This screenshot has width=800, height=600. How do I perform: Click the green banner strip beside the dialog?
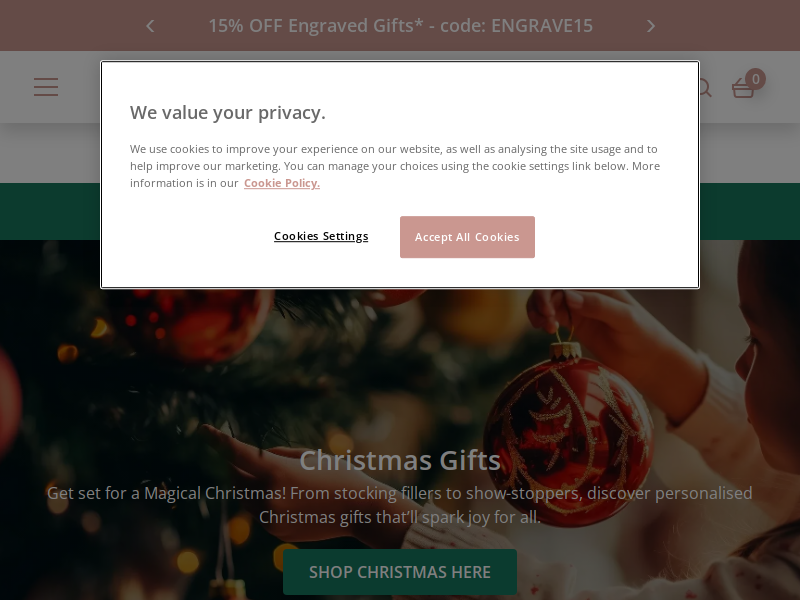50,211
